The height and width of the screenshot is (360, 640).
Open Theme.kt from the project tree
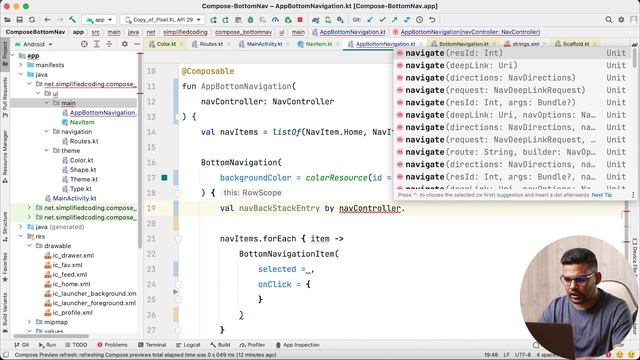click(80, 179)
